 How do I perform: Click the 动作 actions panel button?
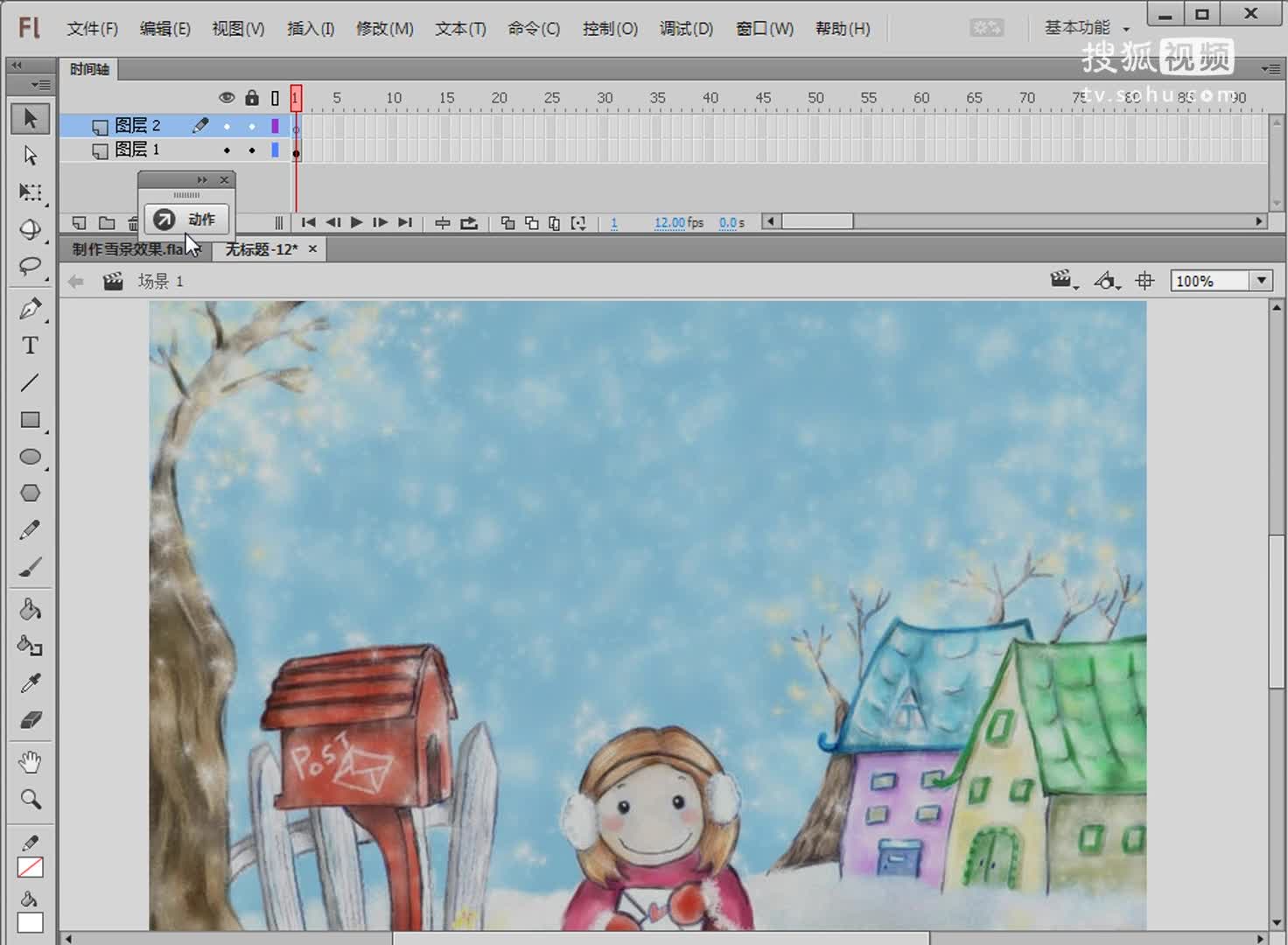pyautogui.click(x=185, y=219)
